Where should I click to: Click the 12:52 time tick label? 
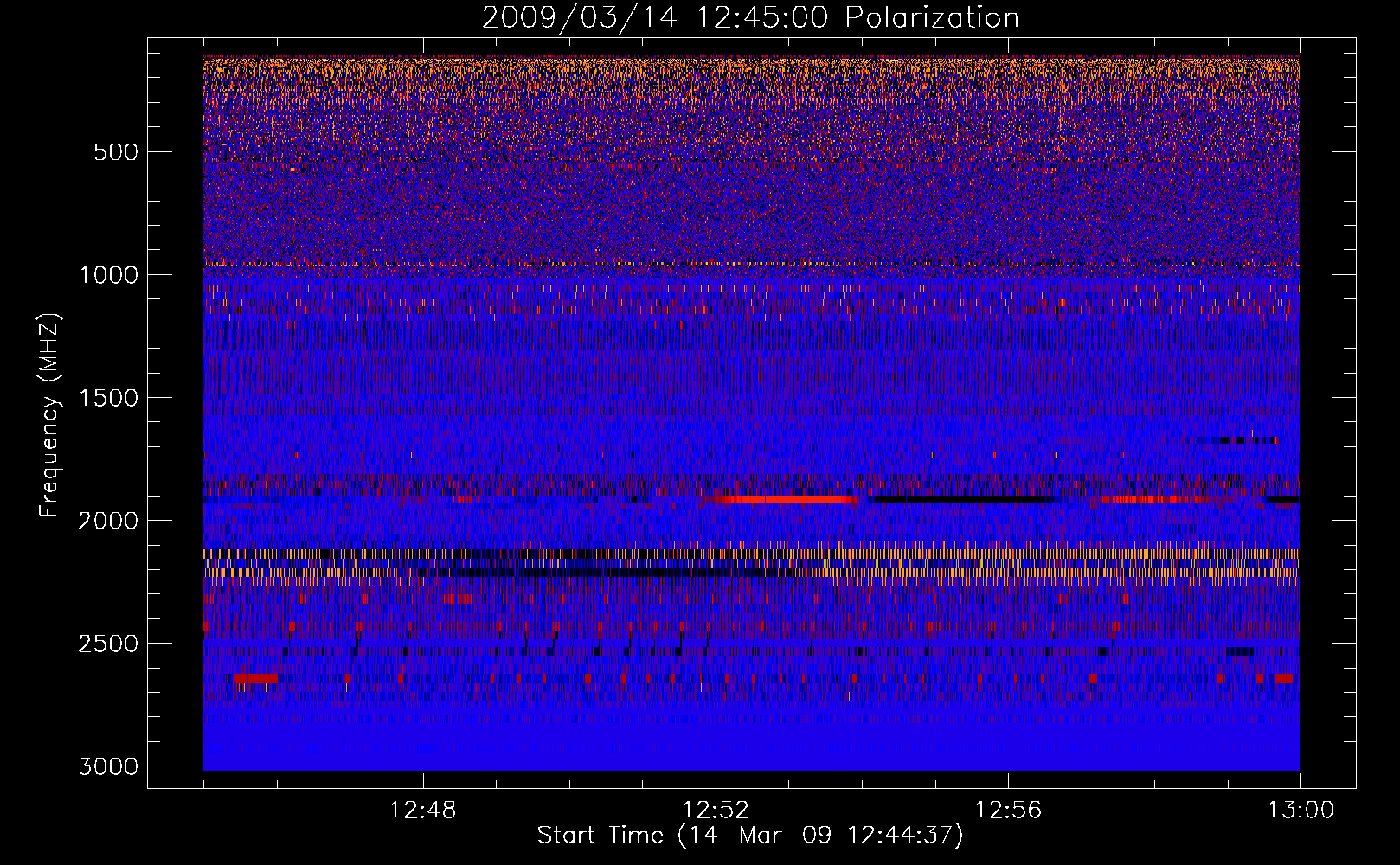[x=716, y=811]
